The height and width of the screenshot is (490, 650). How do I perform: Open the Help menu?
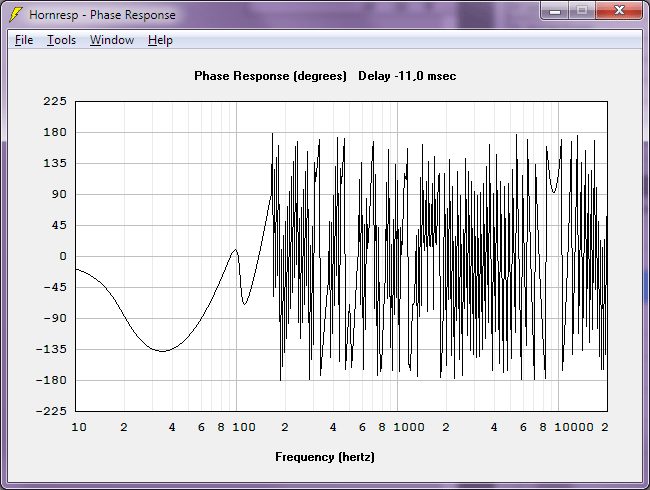pyautogui.click(x=160, y=40)
